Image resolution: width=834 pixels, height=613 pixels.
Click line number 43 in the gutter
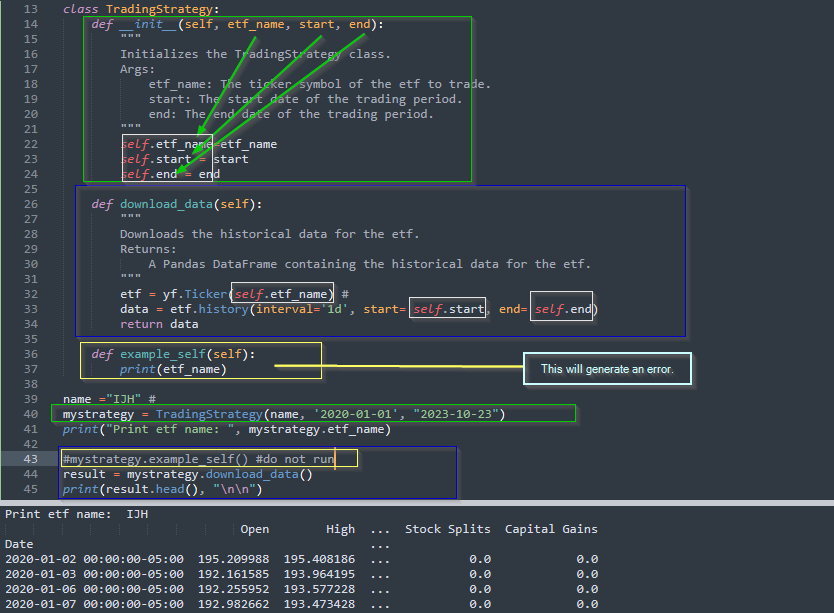coord(30,459)
